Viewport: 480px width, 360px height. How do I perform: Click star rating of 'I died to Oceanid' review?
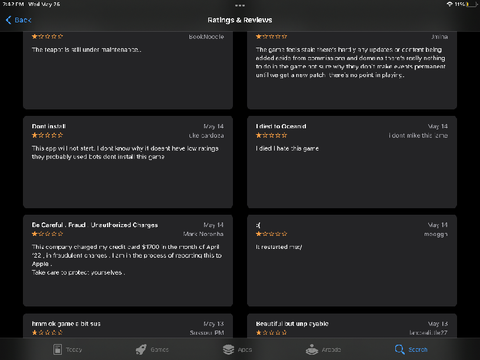coord(271,135)
